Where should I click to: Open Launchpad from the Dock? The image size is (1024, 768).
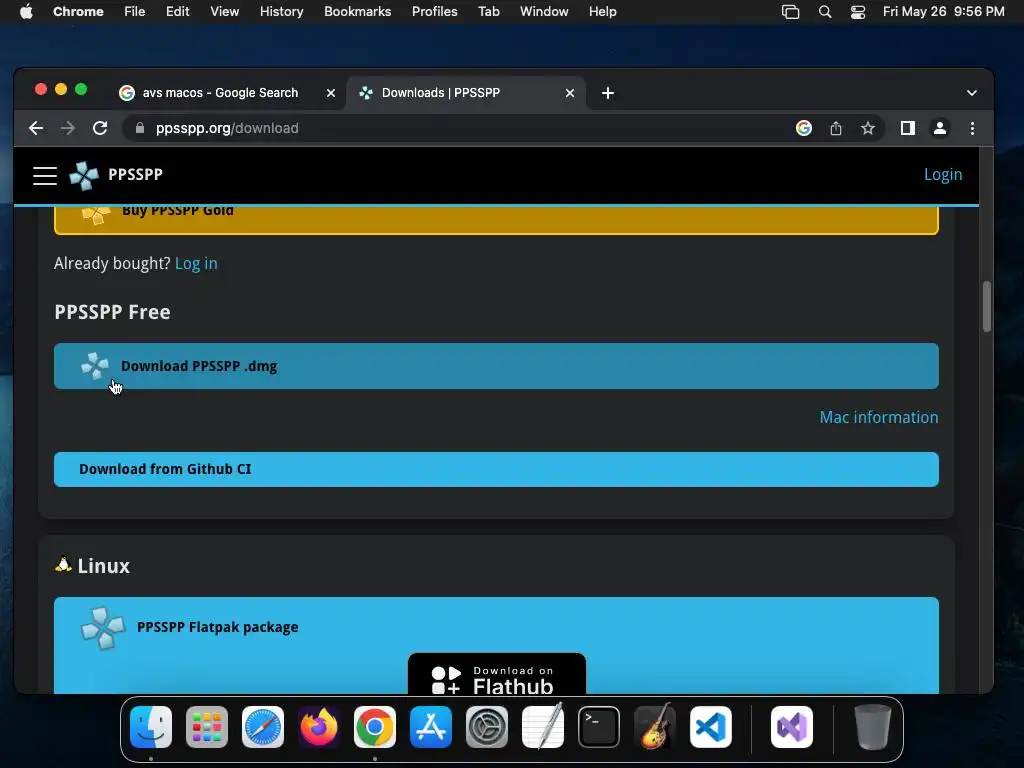coord(207,727)
